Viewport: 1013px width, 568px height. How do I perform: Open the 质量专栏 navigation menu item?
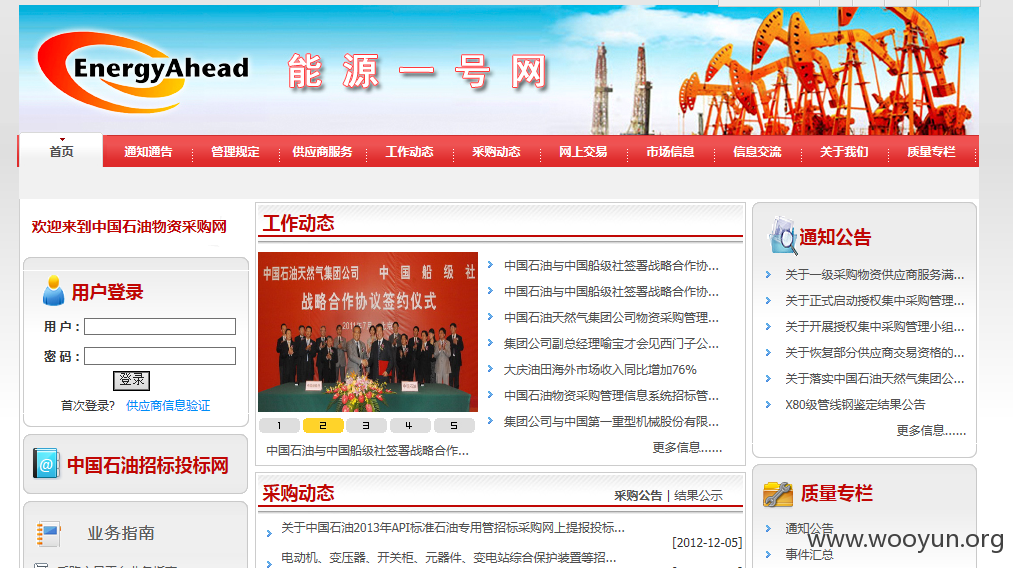pos(931,152)
